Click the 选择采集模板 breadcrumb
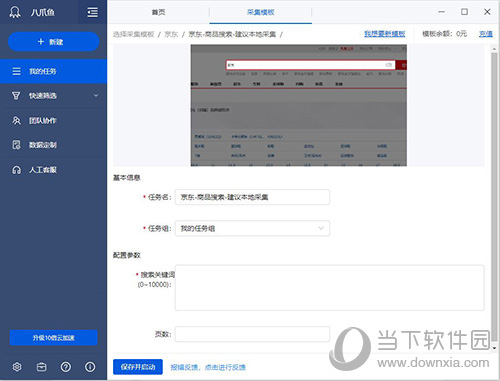 (x=133, y=34)
